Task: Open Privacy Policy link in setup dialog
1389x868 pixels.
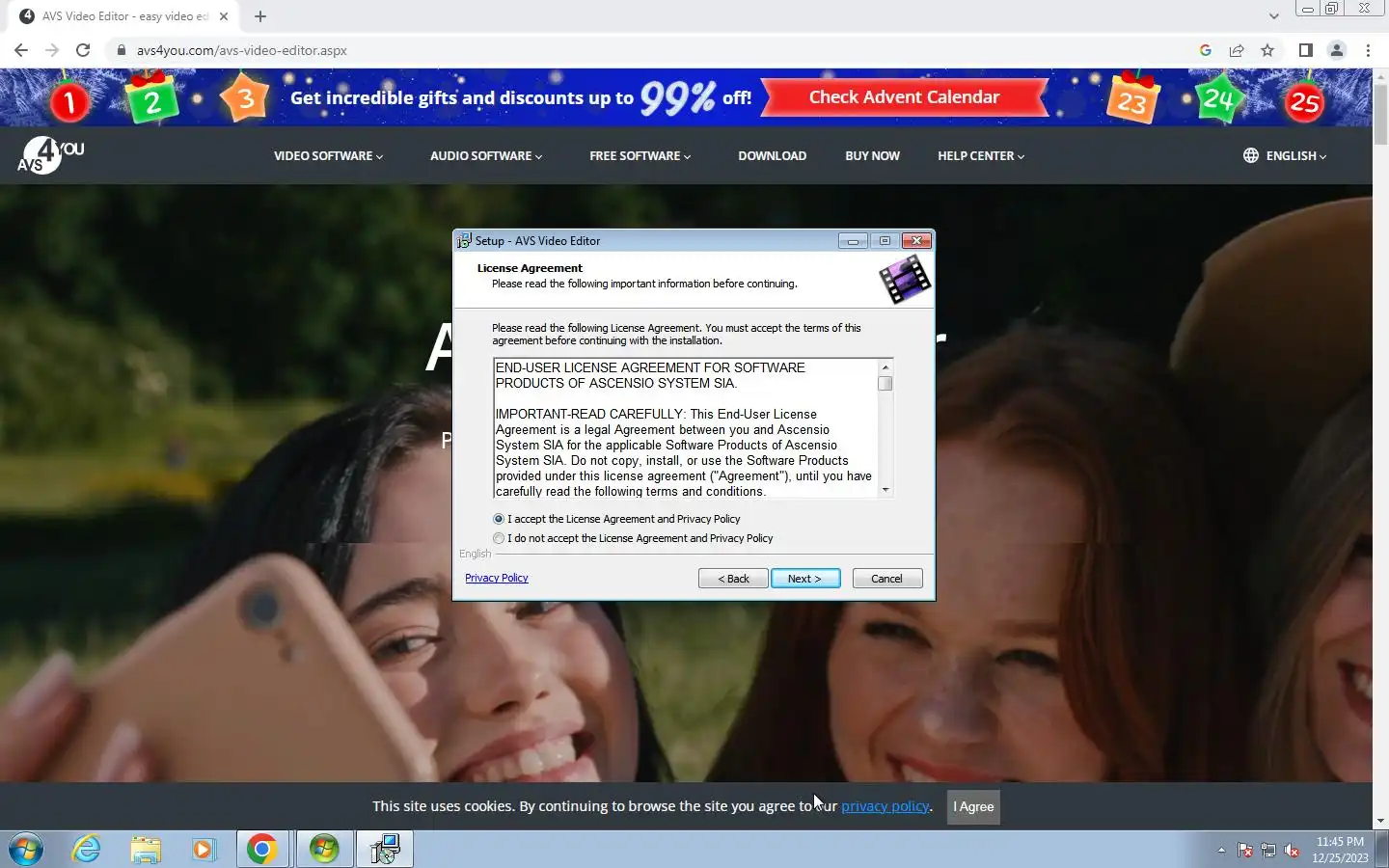Action: click(497, 578)
